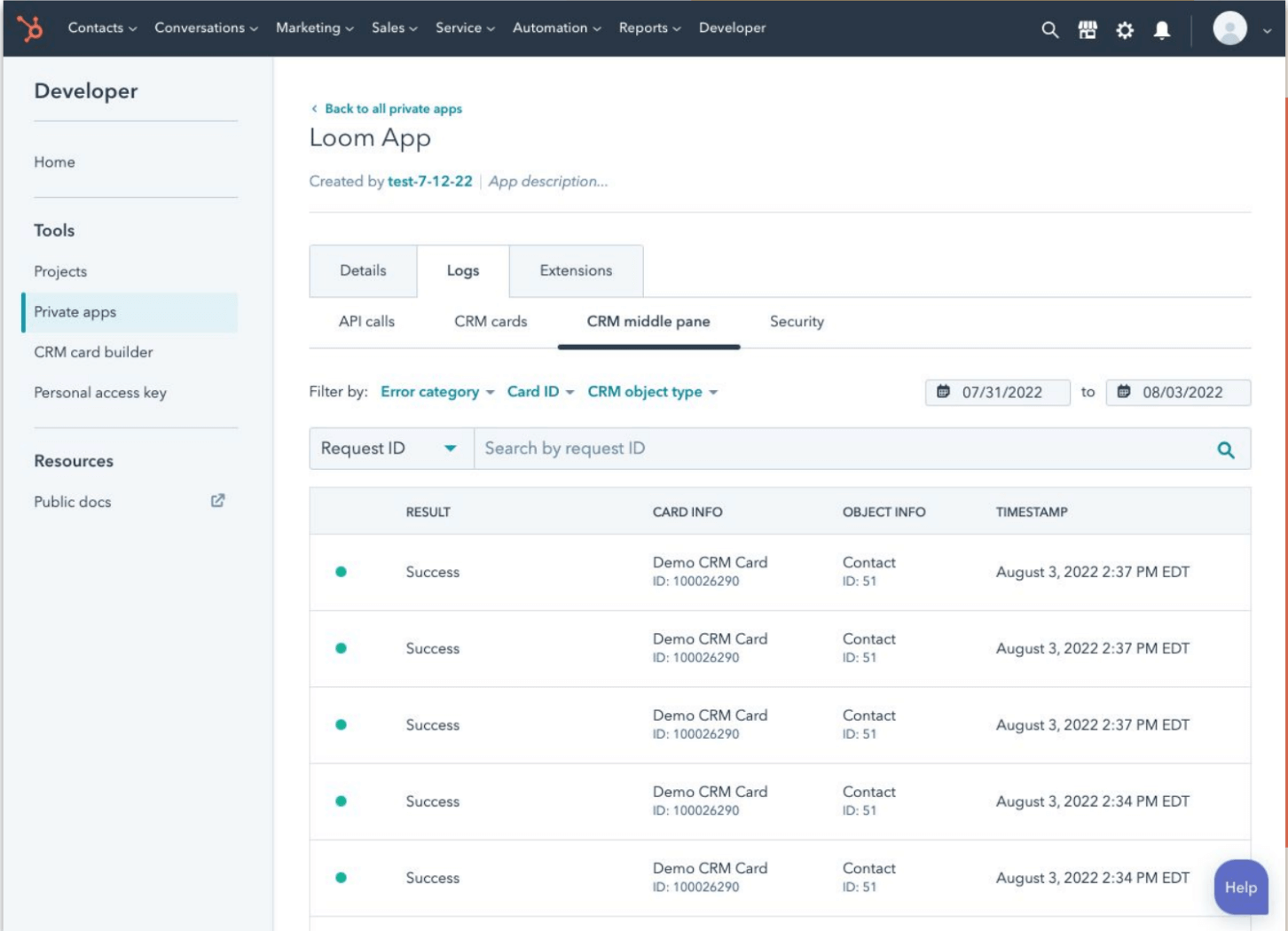The width and height of the screenshot is (1288, 931).
Task: Click the test-7-12-22 creator link
Action: [x=429, y=181]
